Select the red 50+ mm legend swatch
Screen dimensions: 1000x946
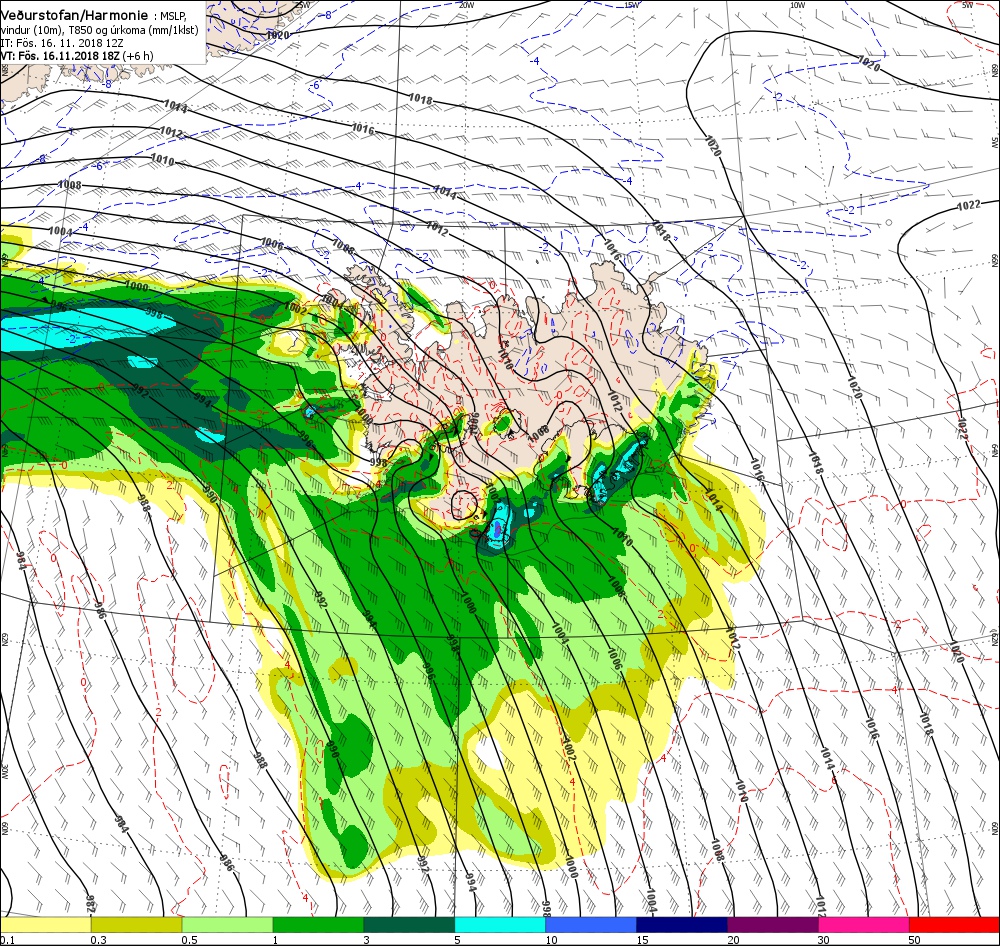[x=954, y=925]
